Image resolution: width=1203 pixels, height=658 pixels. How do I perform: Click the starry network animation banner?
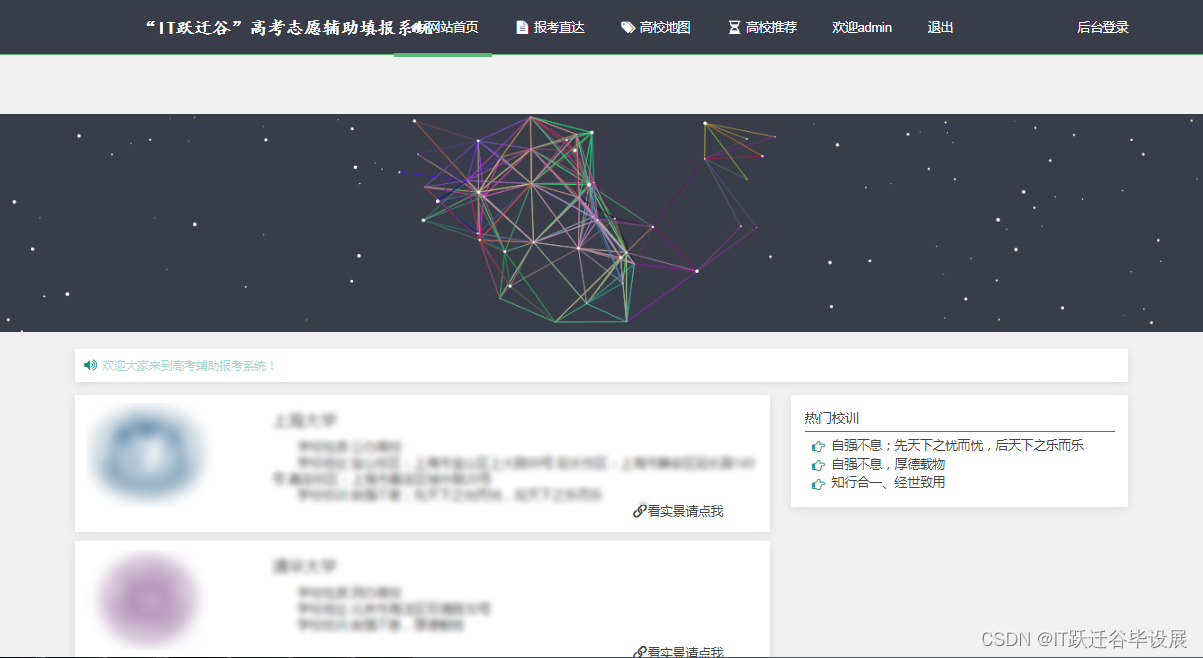601,223
